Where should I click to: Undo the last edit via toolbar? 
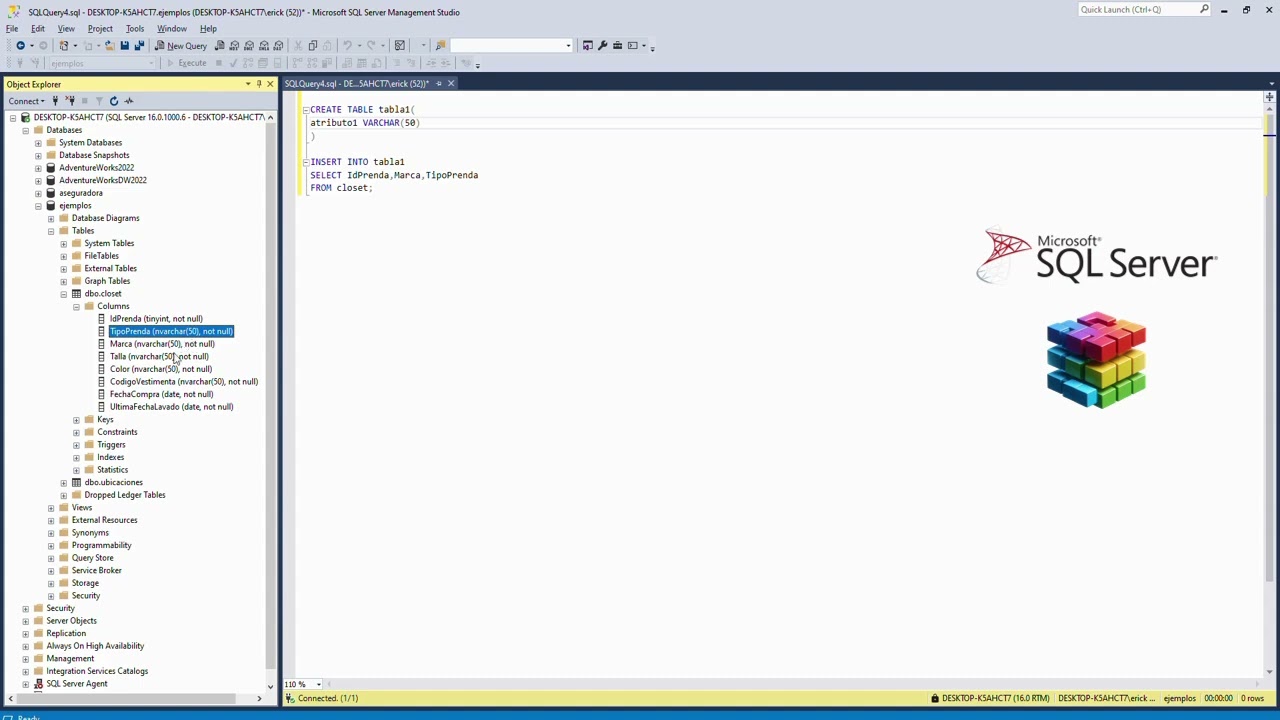347,45
